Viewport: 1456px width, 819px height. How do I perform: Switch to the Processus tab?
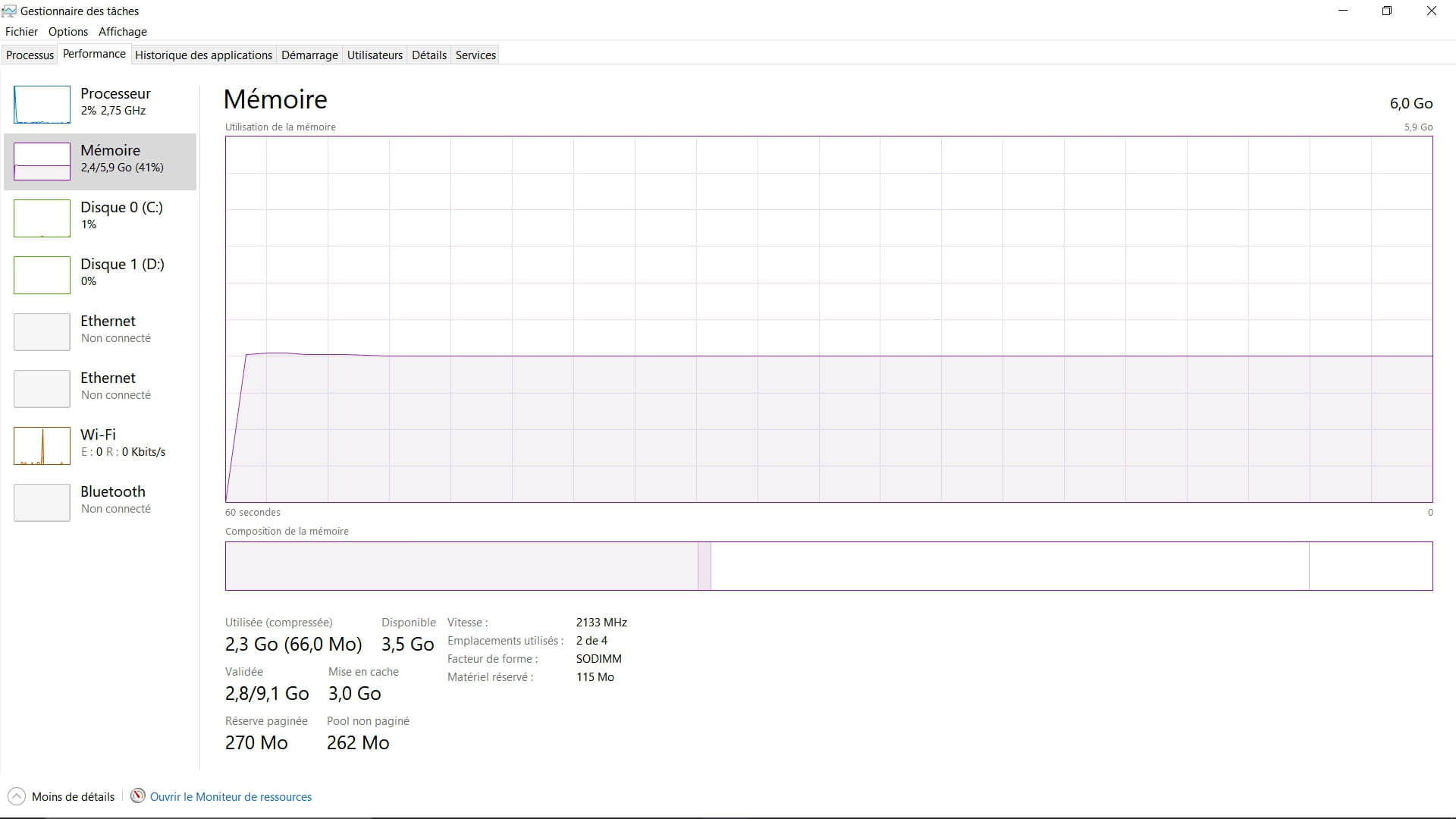(30, 55)
